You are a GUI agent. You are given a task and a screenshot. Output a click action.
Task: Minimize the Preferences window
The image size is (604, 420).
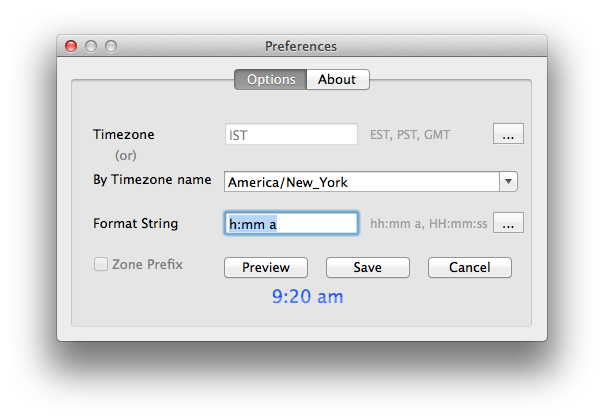pyautogui.click(x=91, y=46)
